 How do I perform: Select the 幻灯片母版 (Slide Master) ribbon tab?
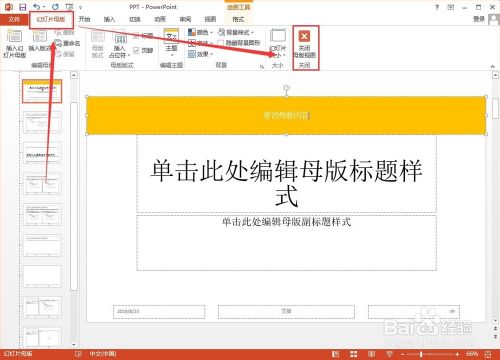click(51, 19)
